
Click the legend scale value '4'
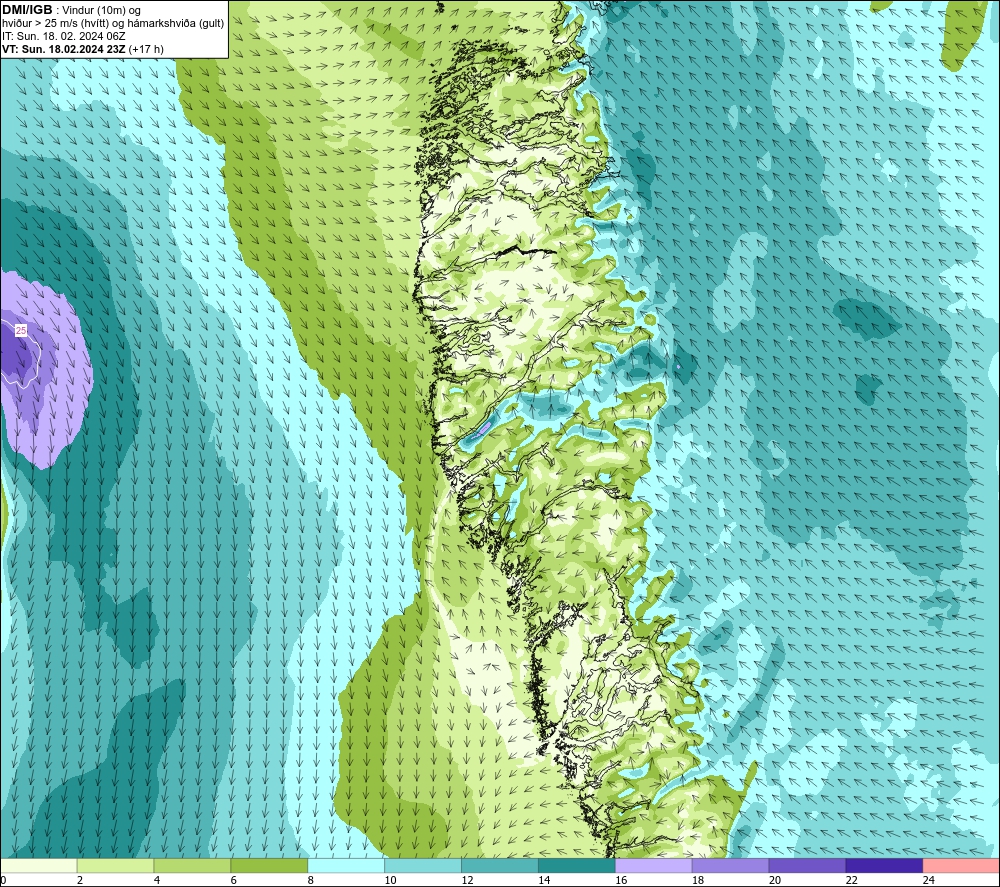point(157,880)
